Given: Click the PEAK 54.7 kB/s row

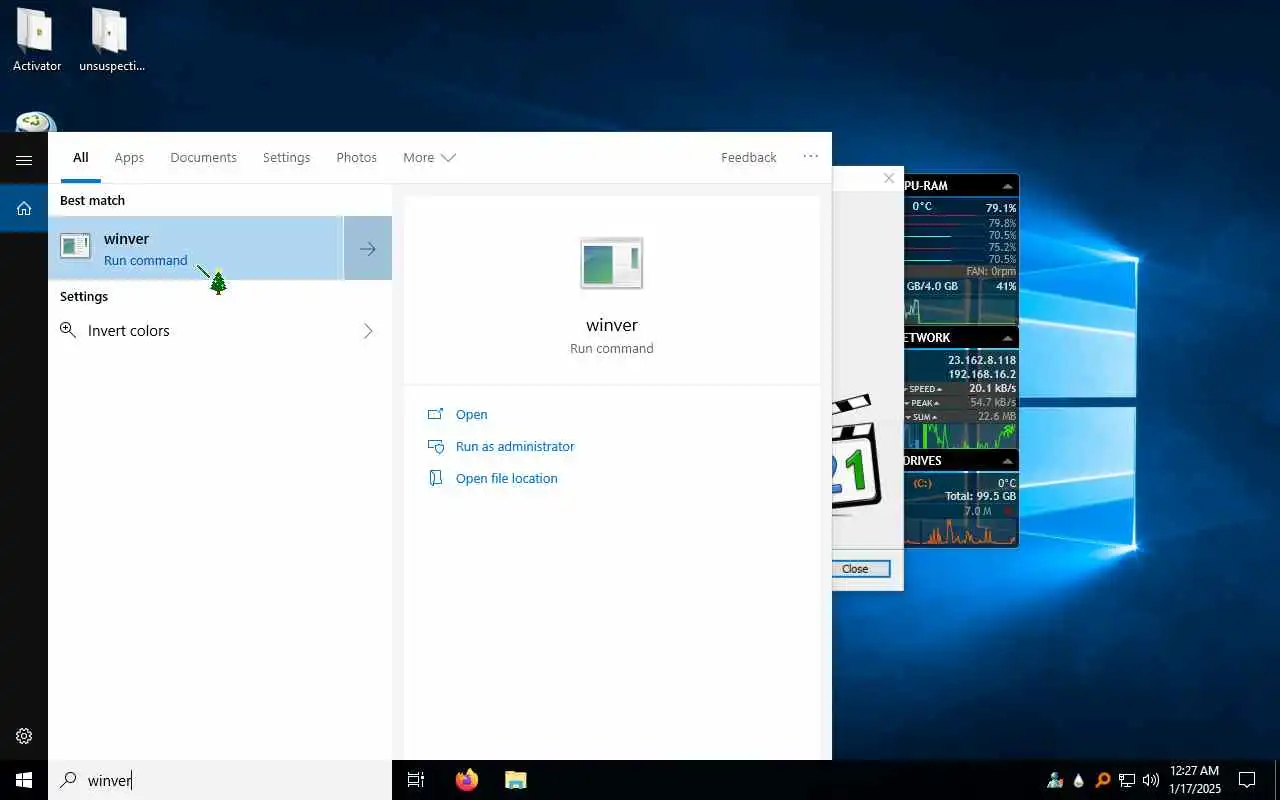Looking at the screenshot, I should (960, 402).
